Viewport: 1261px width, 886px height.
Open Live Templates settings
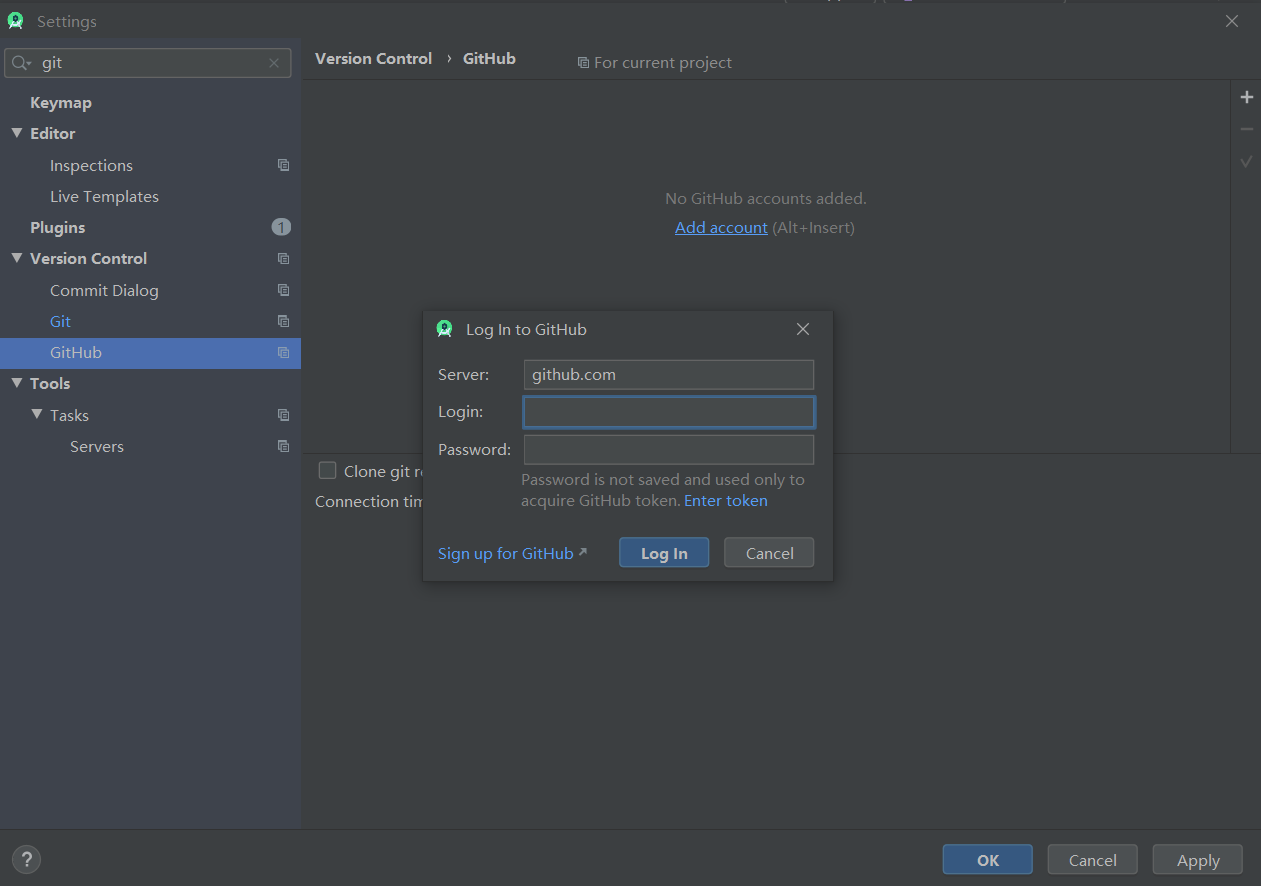tap(104, 196)
